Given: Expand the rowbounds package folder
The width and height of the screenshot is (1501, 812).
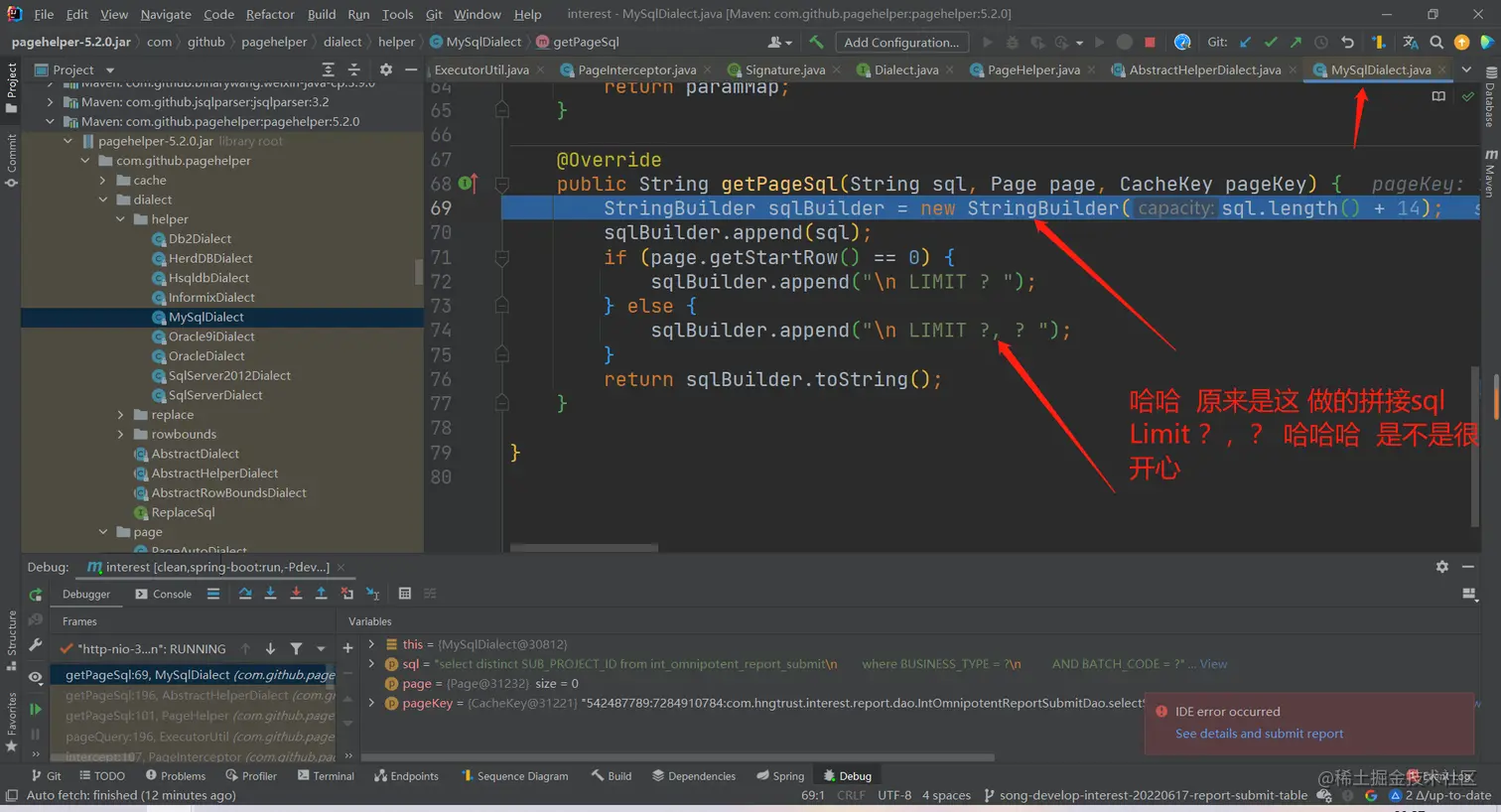Looking at the screenshot, I should (x=120, y=434).
